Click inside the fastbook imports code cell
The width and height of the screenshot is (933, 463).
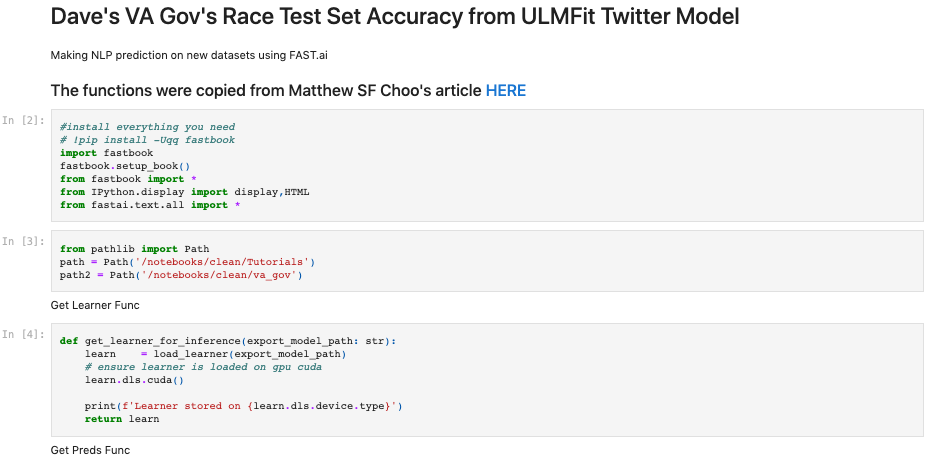pos(487,165)
